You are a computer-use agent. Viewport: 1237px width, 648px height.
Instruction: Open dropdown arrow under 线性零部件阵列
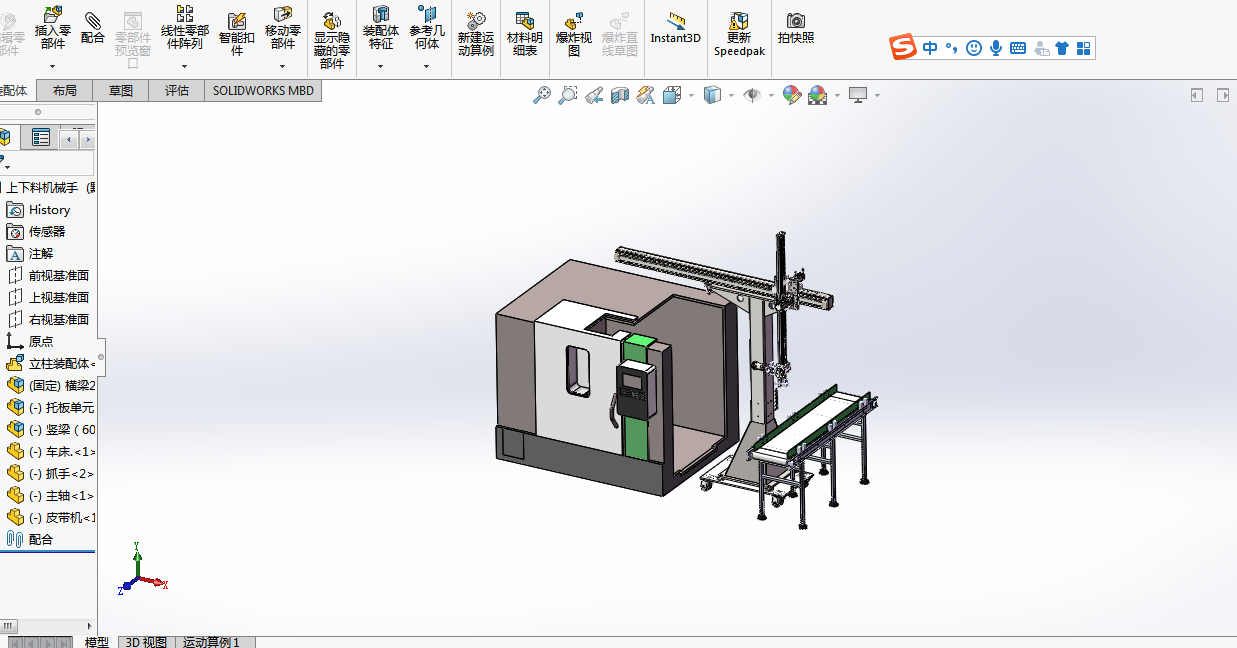pos(185,66)
